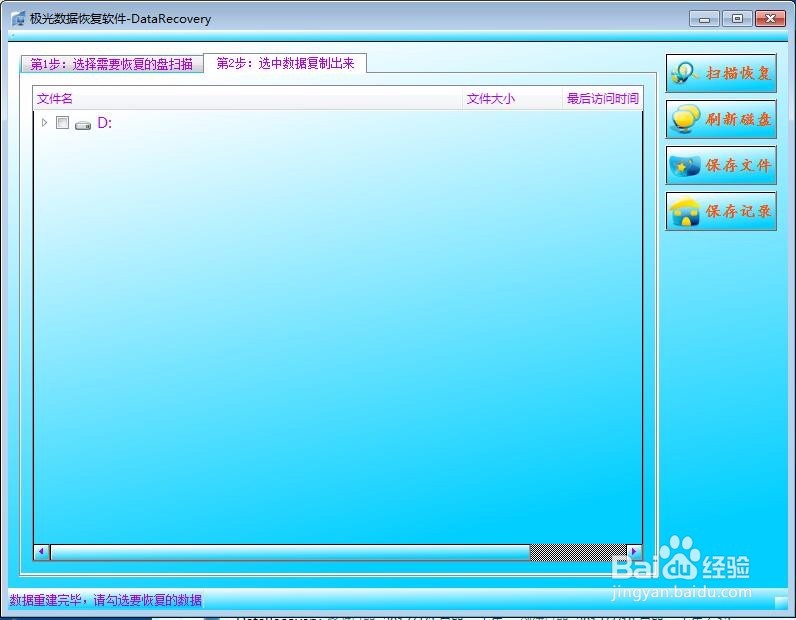The width and height of the screenshot is (796, 620).
Task: Expand the D: drive tree node
Action: click(x=44, y=122)
